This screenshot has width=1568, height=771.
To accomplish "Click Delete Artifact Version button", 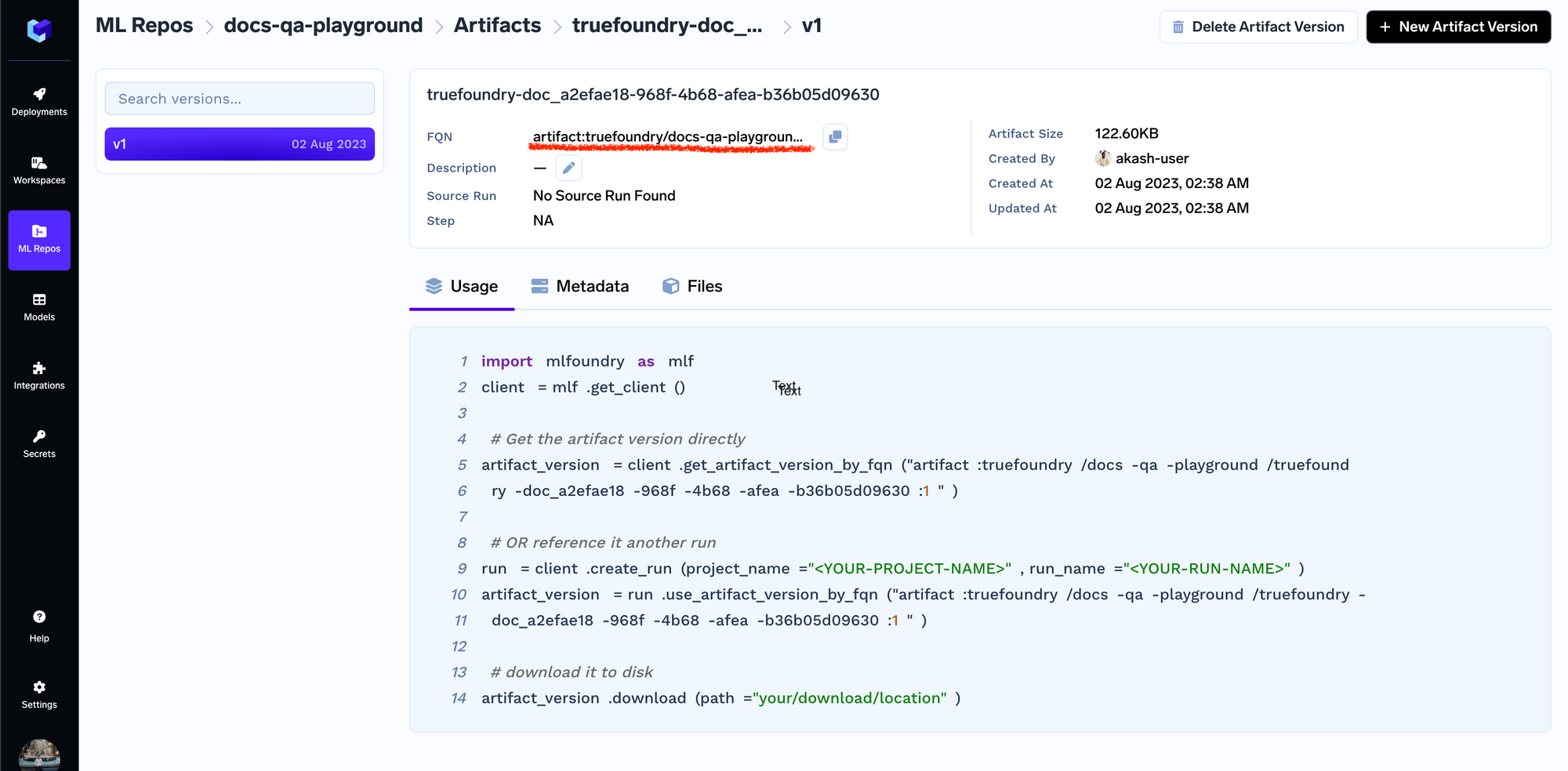I will coord(1258,27).
